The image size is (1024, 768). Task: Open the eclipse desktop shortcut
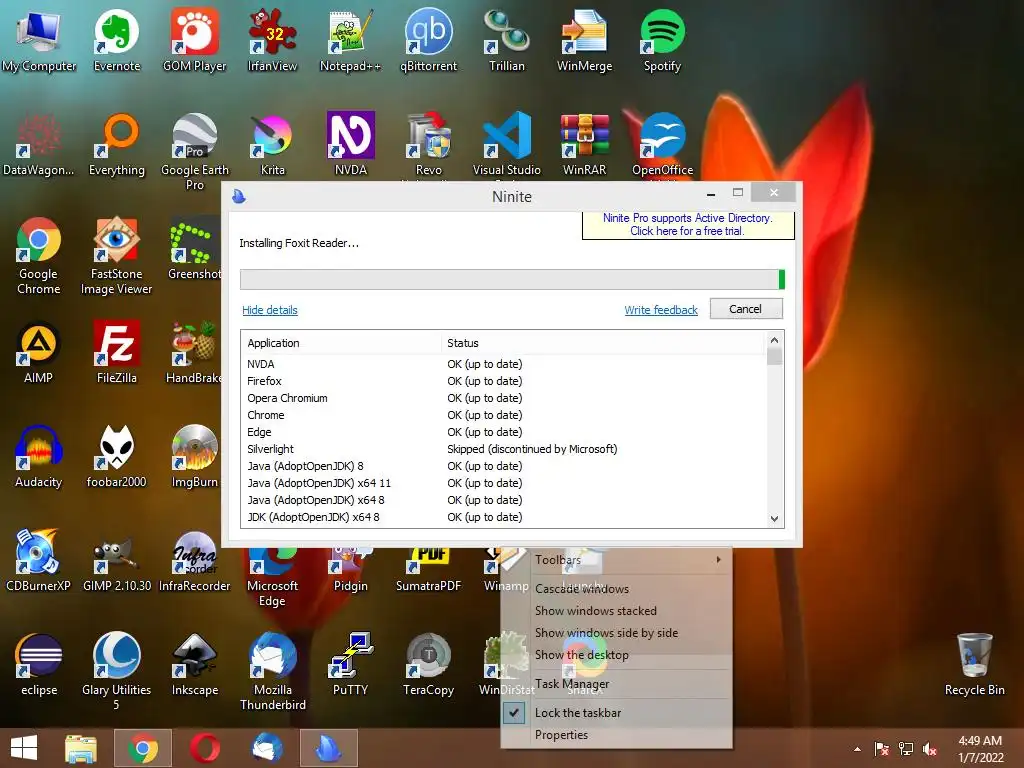[39, 664]
